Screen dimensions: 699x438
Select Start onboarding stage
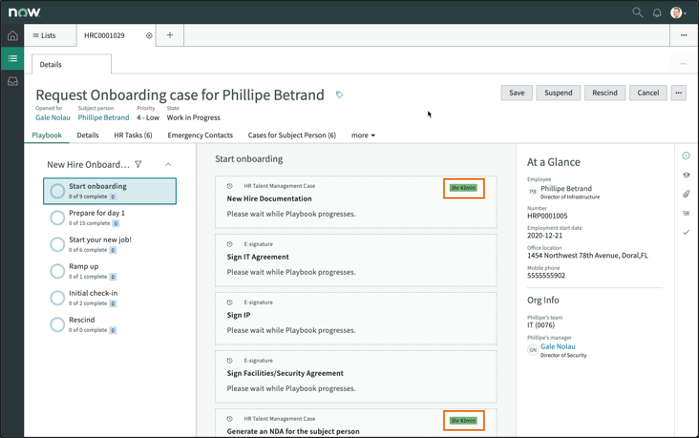pos(110,191)
